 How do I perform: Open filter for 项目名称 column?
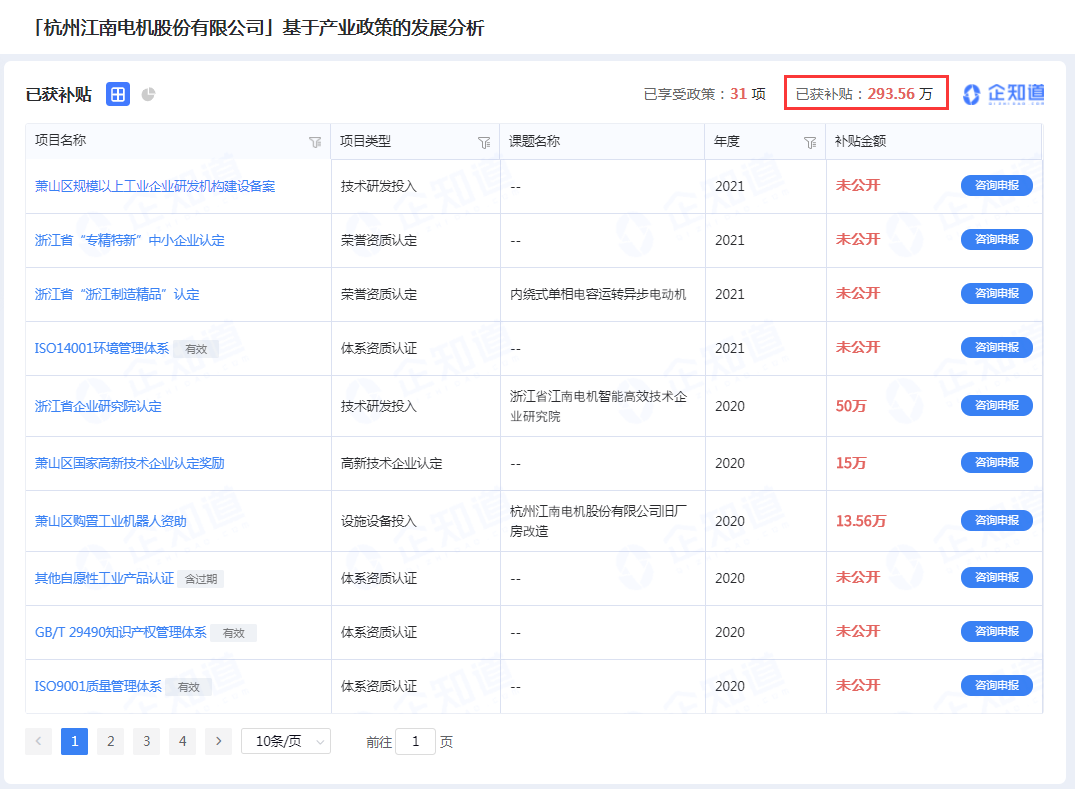click(x=315, y=142)
